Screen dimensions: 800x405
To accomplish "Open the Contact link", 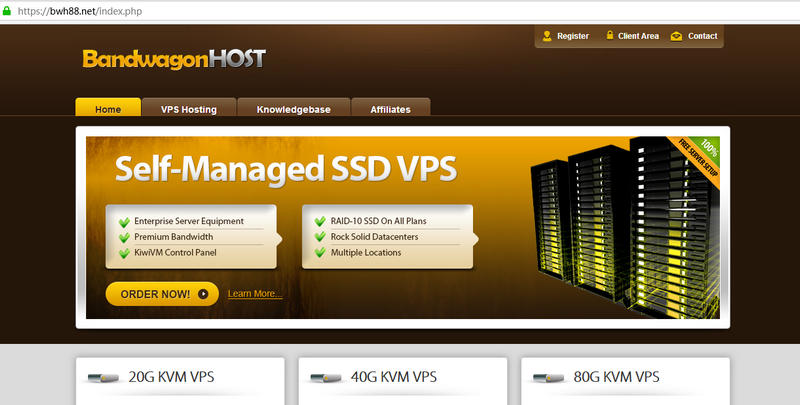I will (x=702, y=36).
